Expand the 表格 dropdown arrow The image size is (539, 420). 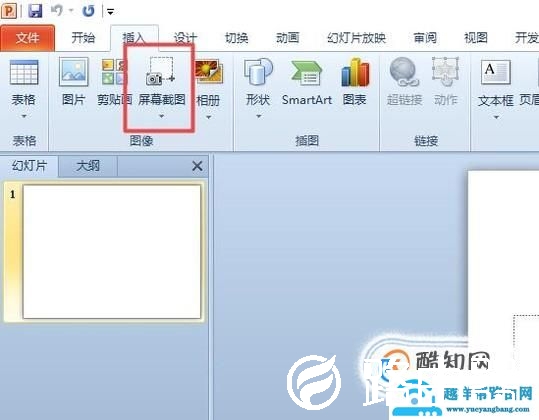24,117
